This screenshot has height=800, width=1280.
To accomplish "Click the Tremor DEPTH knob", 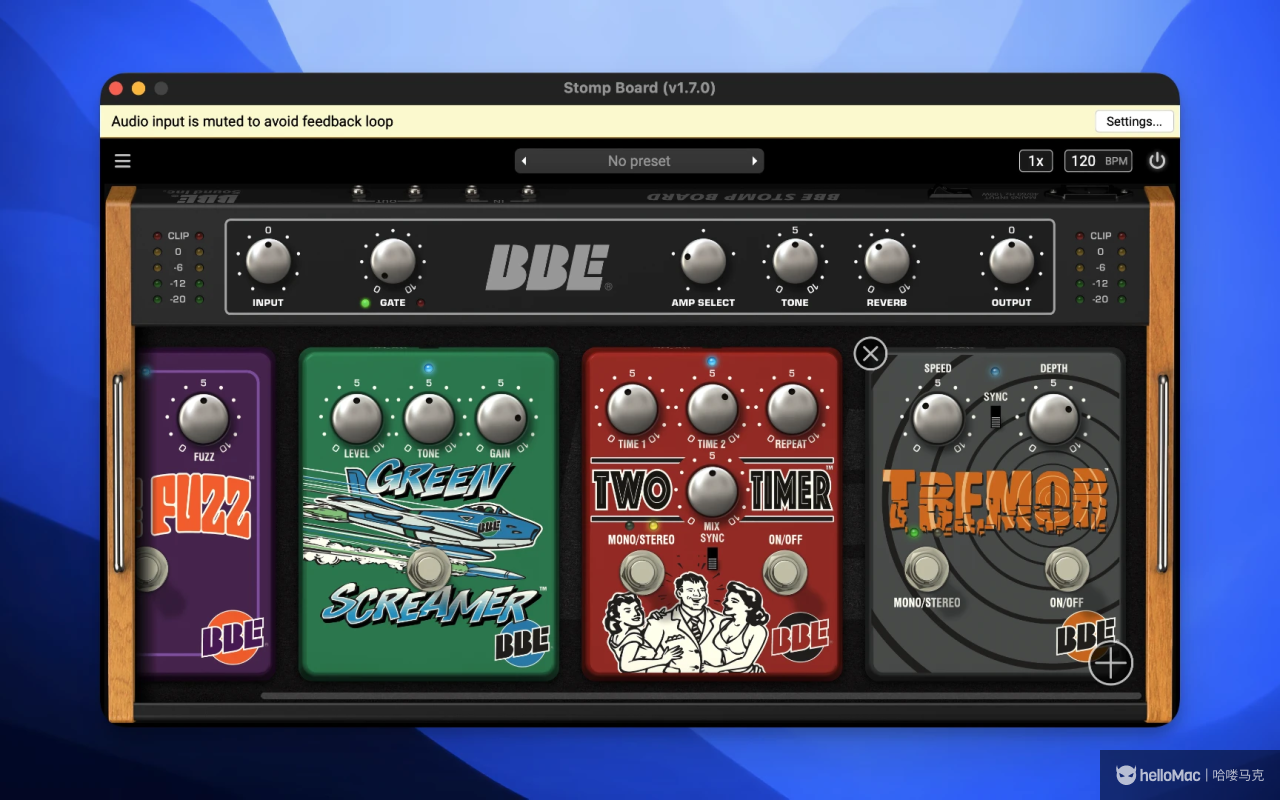I will (x=1054, y=418).
